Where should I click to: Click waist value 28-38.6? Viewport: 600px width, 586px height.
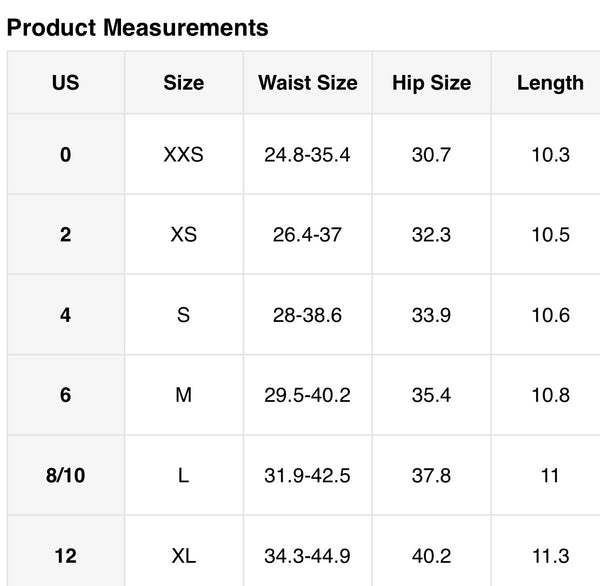click(x=307, y=315)
